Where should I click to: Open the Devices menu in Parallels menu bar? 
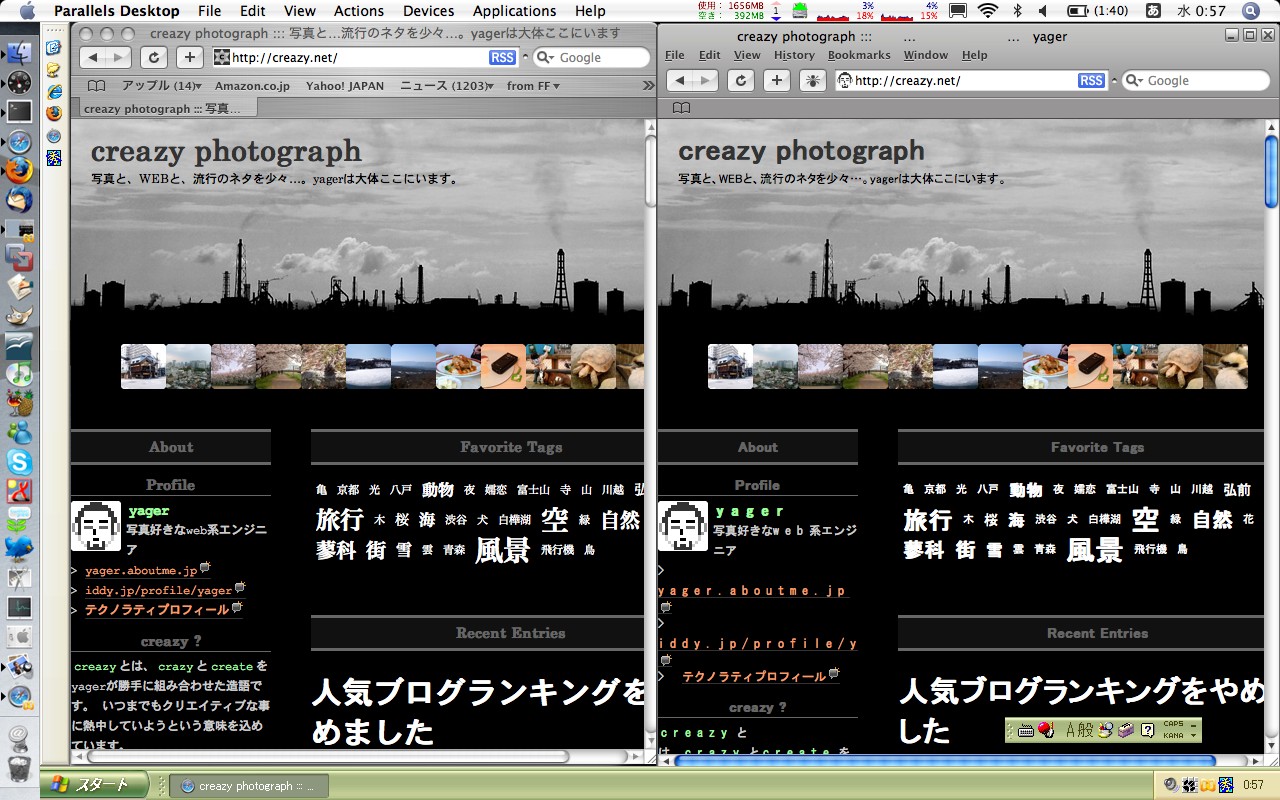pos(428,11)
